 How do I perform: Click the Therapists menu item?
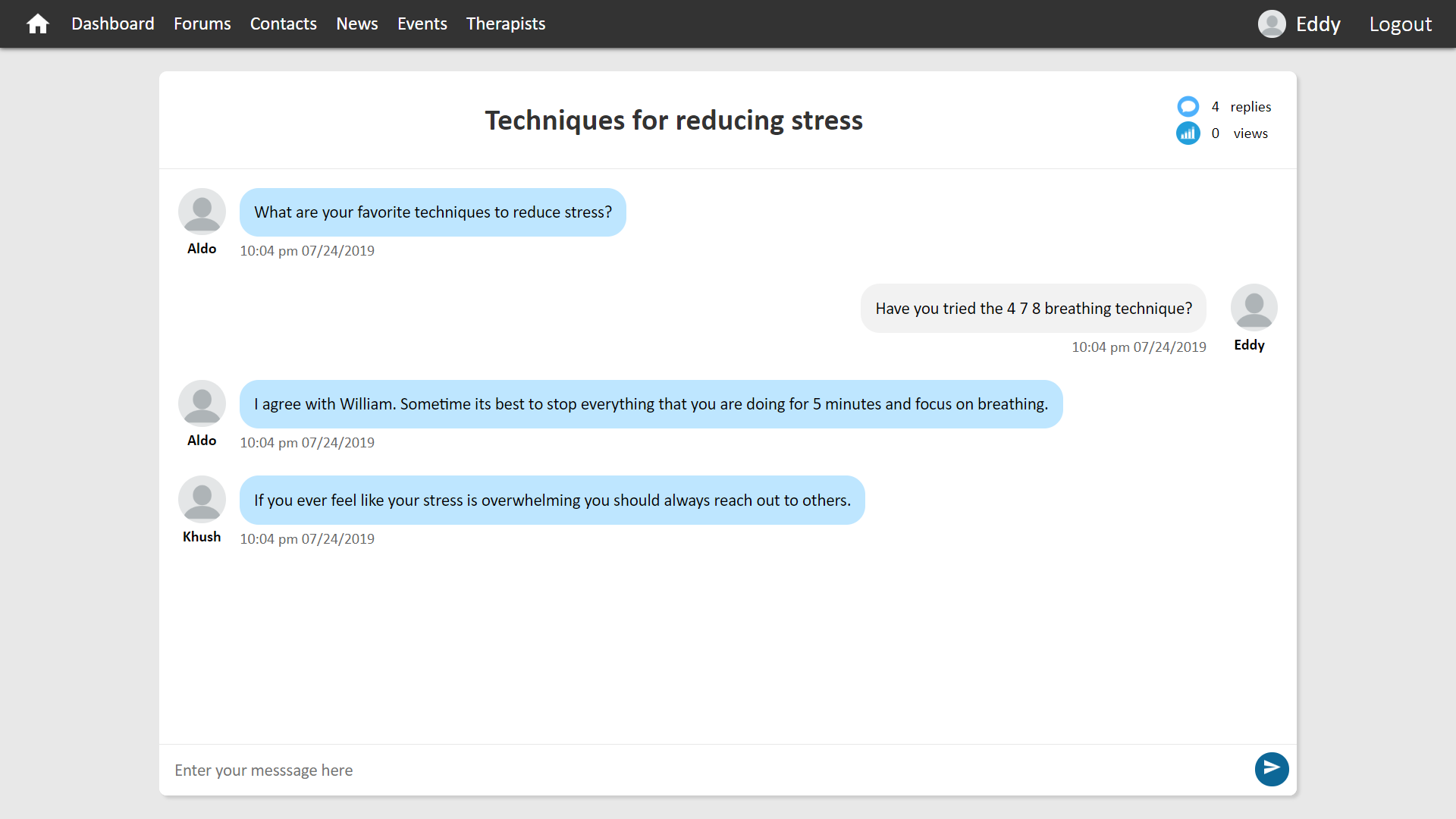pos(506,24)
